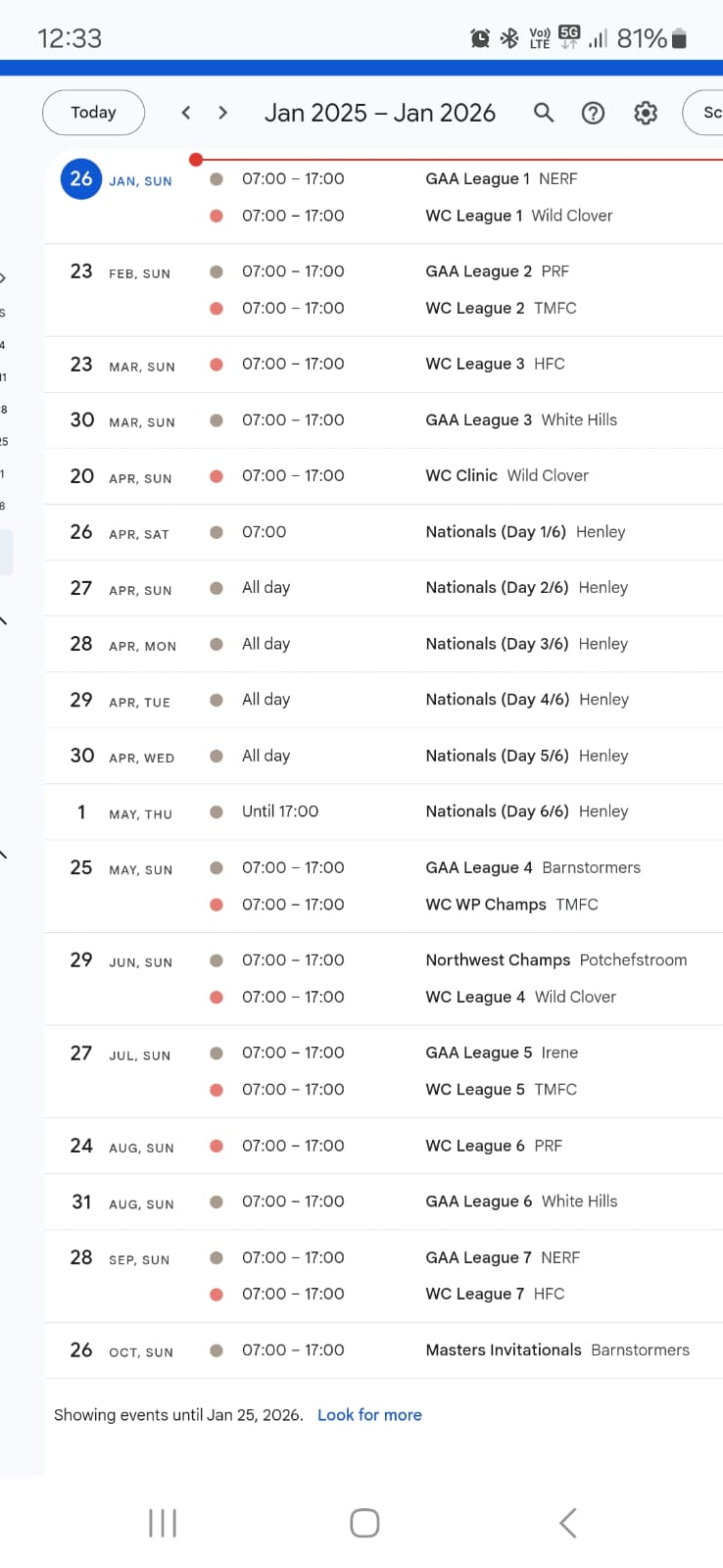Select the highlighted date 26 Jan
This screenshot has height=1568, width=723.
coord(81,179)
